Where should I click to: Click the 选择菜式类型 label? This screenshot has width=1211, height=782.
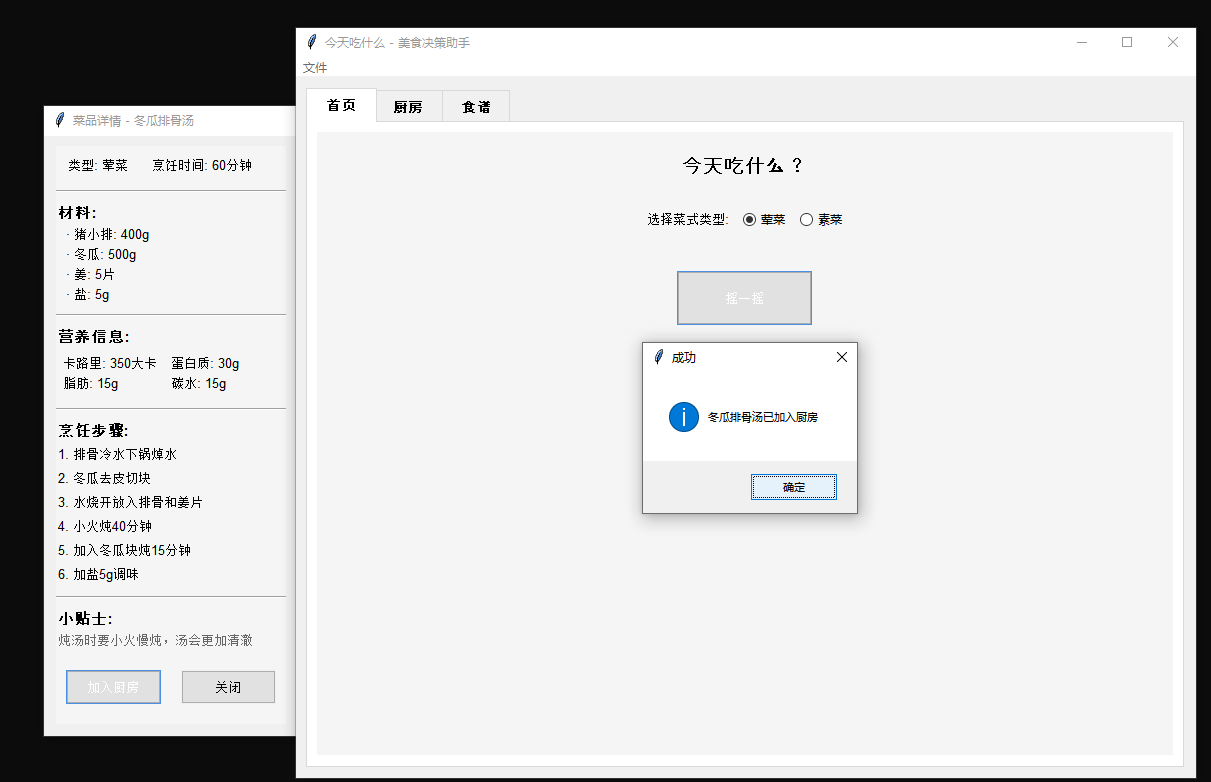689,220
